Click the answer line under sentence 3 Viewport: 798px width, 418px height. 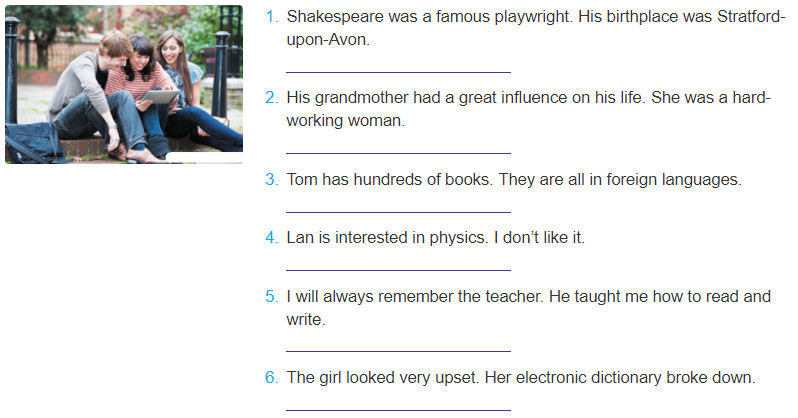[x=398, y=212]
